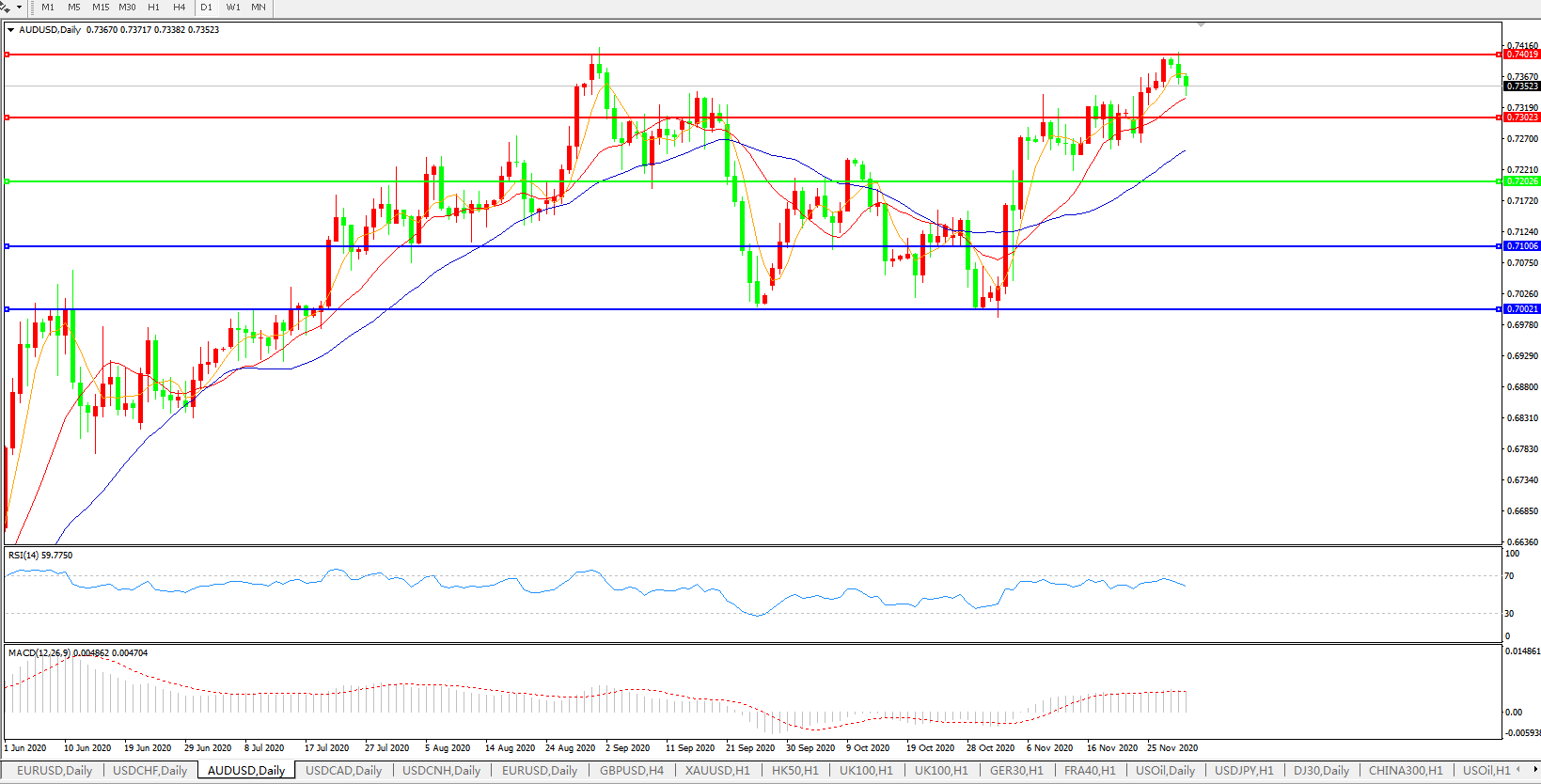
Task: Expand the triangle beside AUDUSD,Daily title
Action: 10,30
